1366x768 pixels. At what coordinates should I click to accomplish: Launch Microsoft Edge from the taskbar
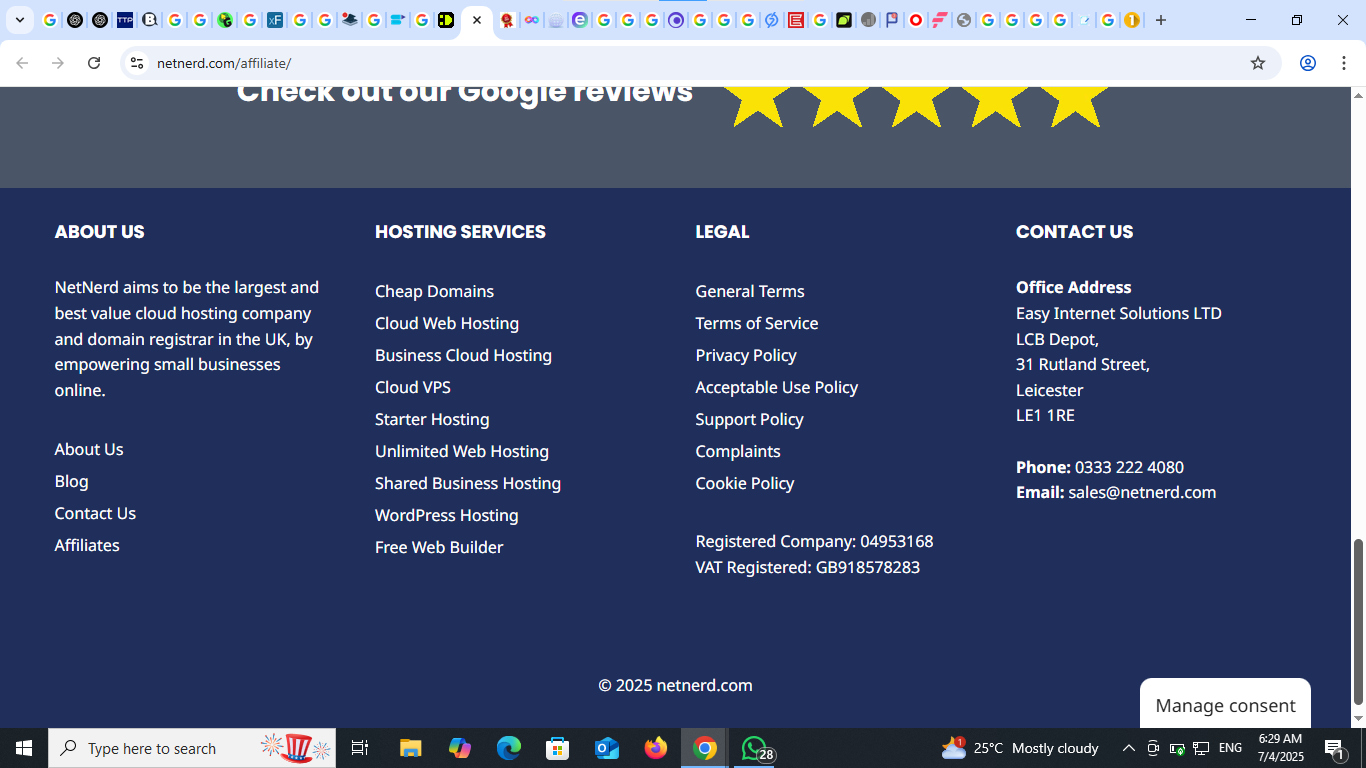[x=509, y=748]
